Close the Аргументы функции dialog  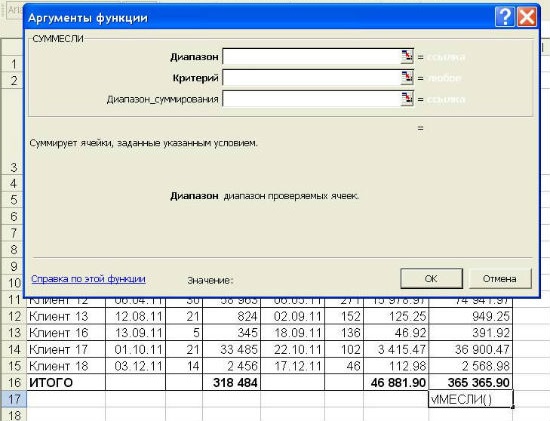pos(527,16)
